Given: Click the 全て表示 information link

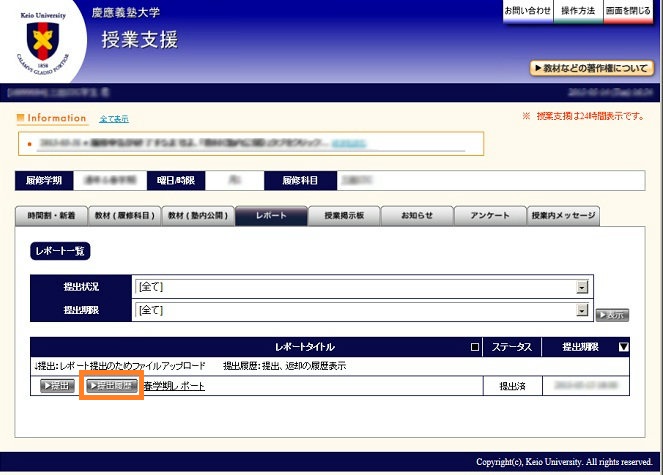Looking at the screenshot, I should point(113,119).
